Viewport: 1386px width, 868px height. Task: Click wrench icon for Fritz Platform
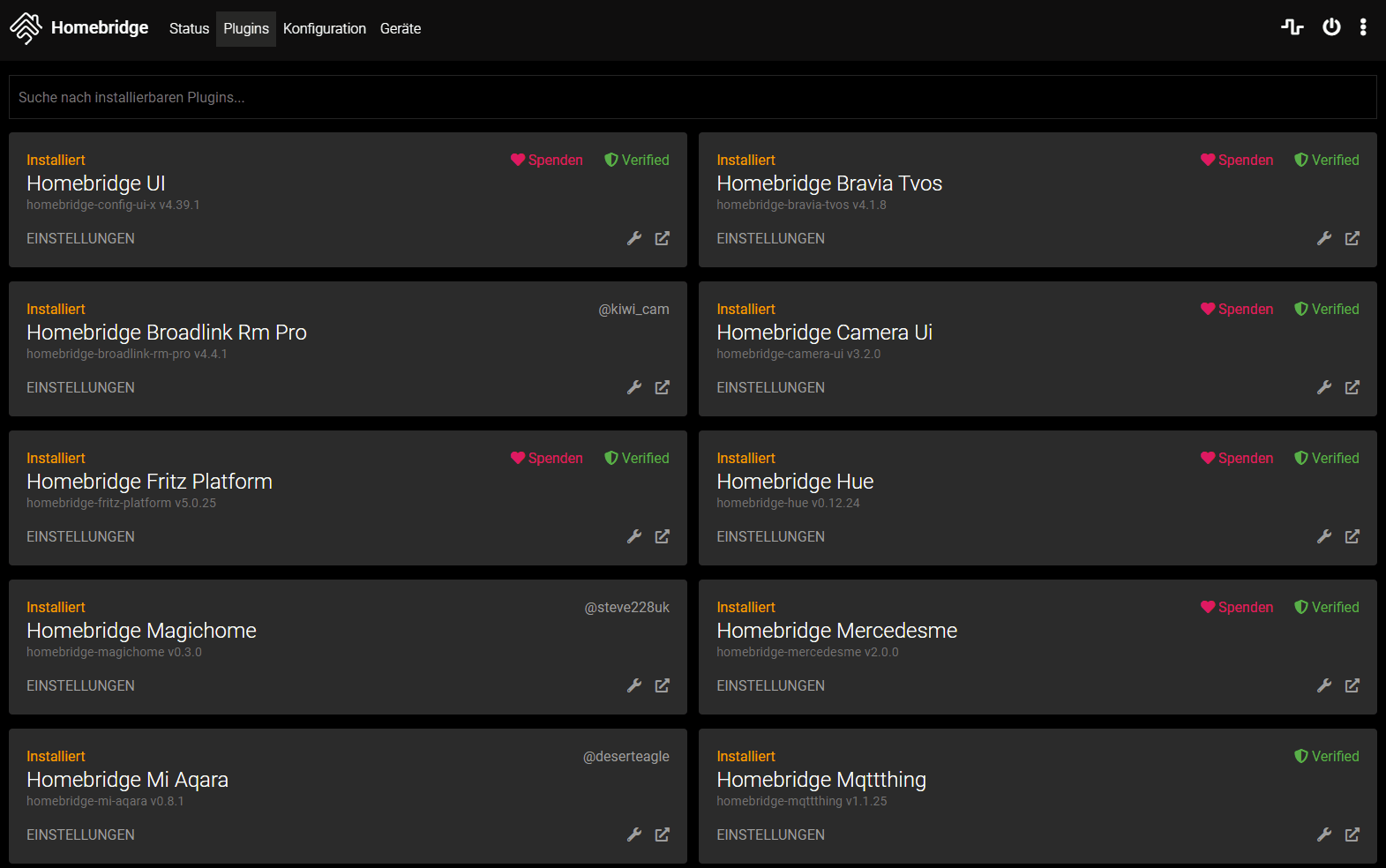click(x=634, y=536)
